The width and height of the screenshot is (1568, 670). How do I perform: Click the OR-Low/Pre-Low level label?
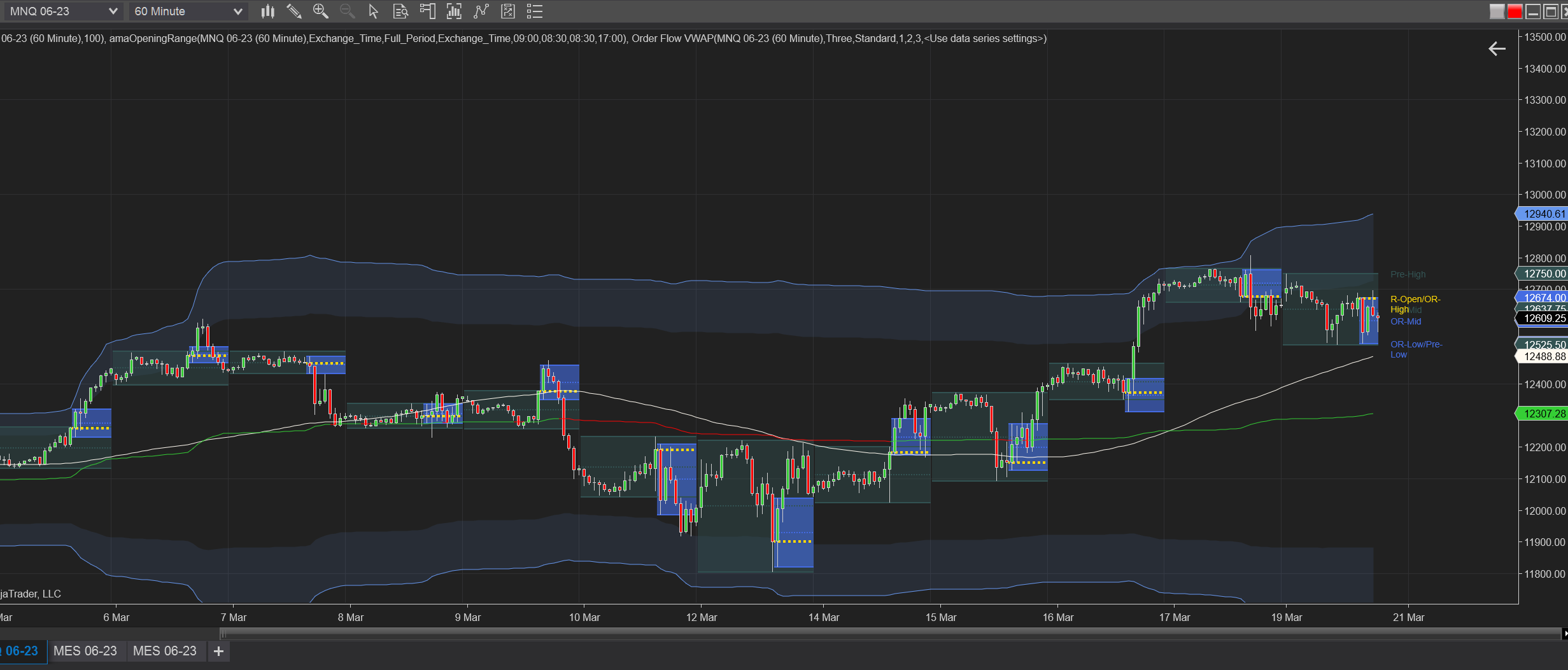(1416, 349)
